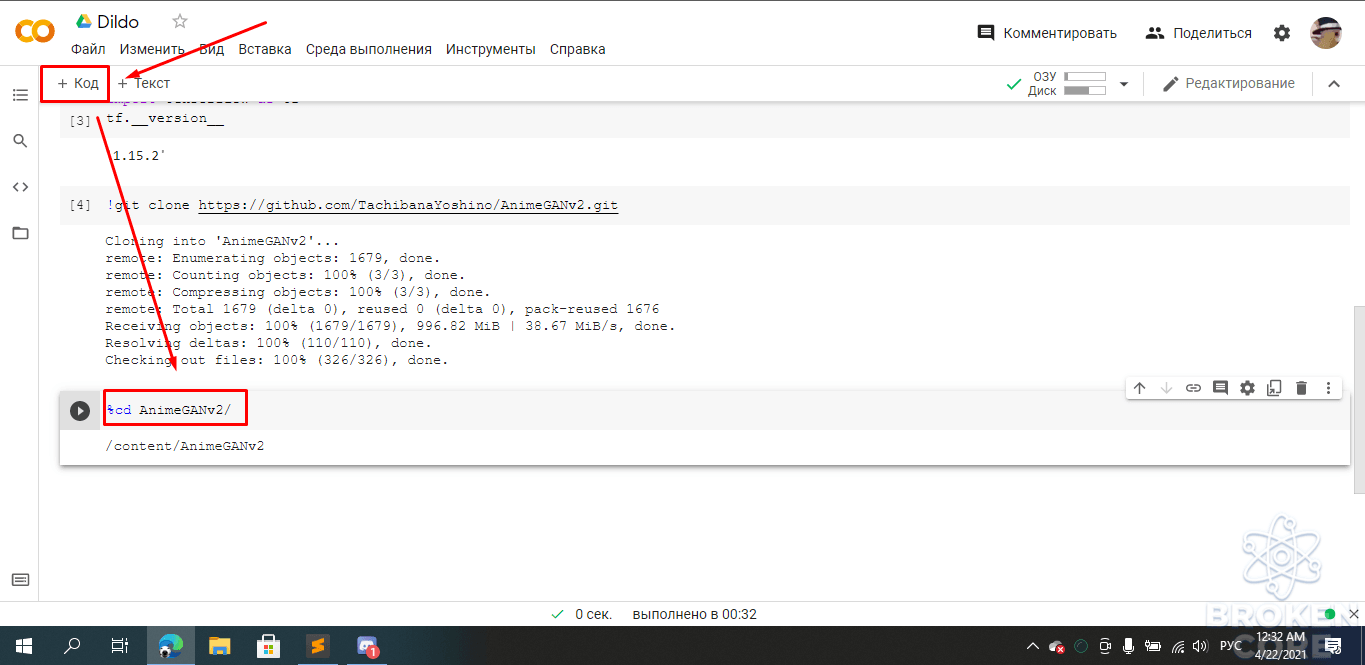Open the Изменить menu

click(152, 49)
